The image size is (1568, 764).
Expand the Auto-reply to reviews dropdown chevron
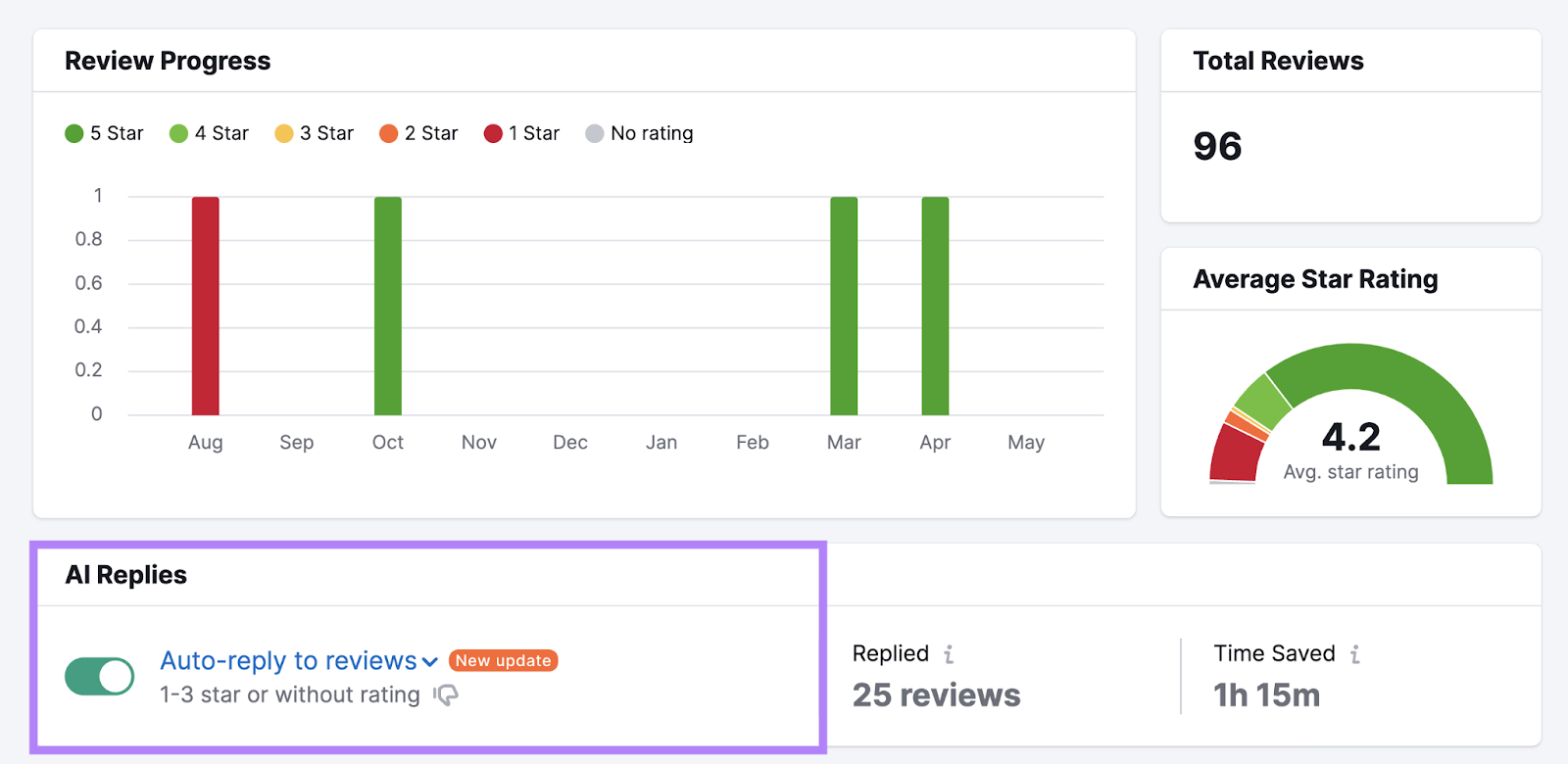tap(429, 662)
